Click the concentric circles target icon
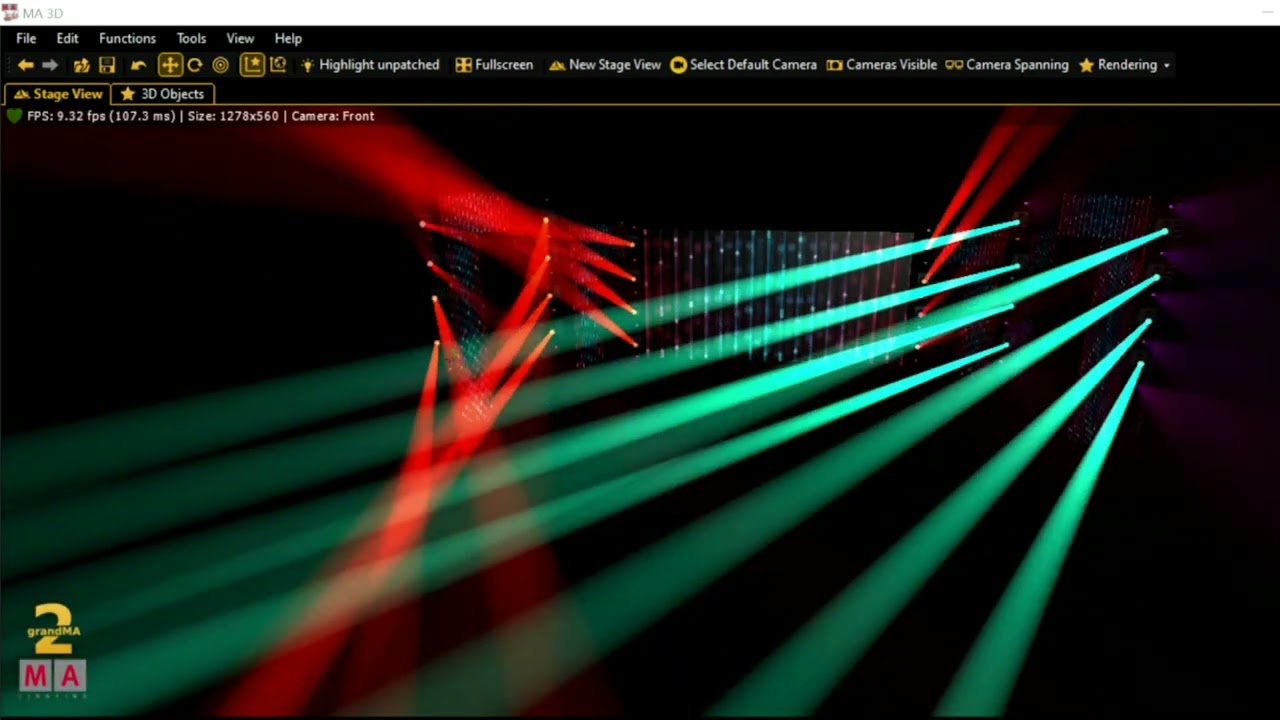This screenshot has width=1280, height=720. pyautogui.click(x=221, y=65)
